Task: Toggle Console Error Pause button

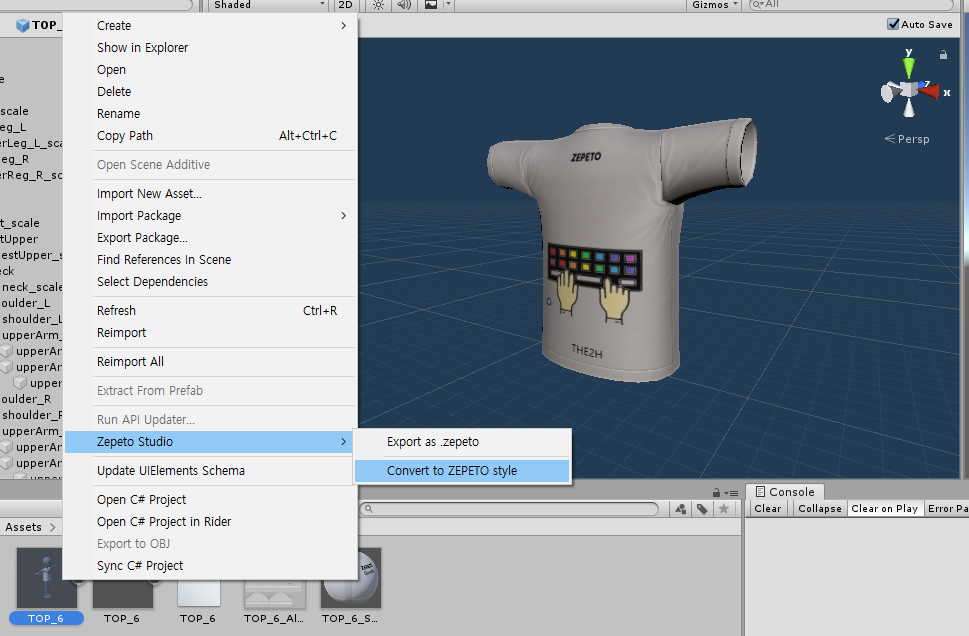Action: coord(947,509)
